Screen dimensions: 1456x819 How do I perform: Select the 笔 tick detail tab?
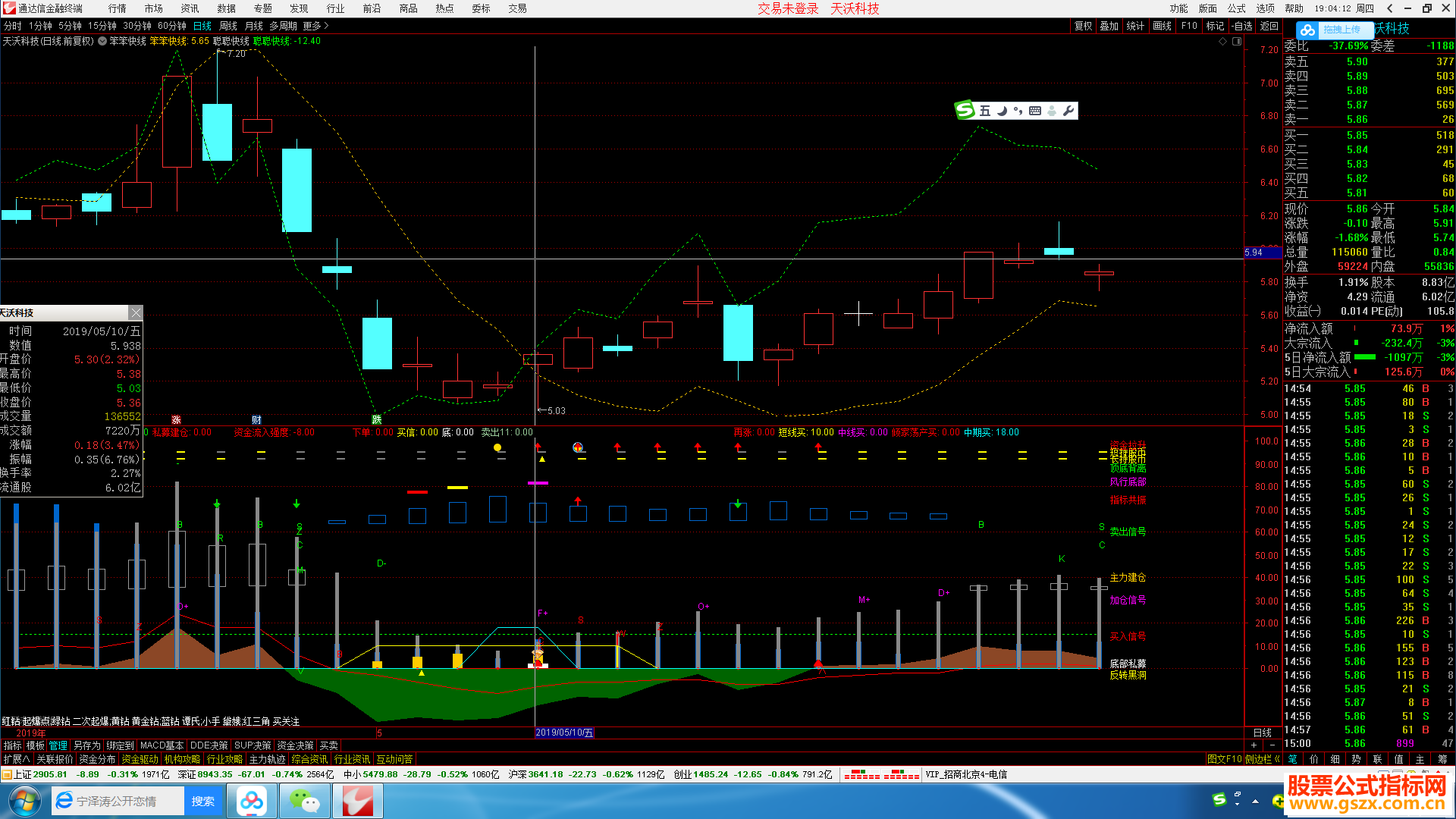1292,759
